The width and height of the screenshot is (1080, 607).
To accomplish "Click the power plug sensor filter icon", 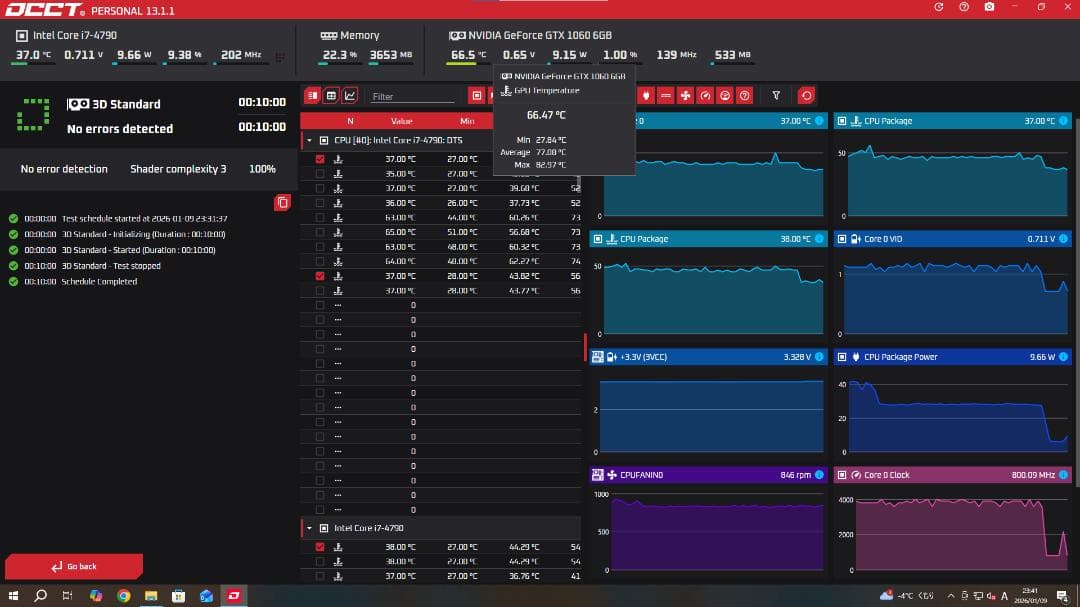I will pos(646,96).
